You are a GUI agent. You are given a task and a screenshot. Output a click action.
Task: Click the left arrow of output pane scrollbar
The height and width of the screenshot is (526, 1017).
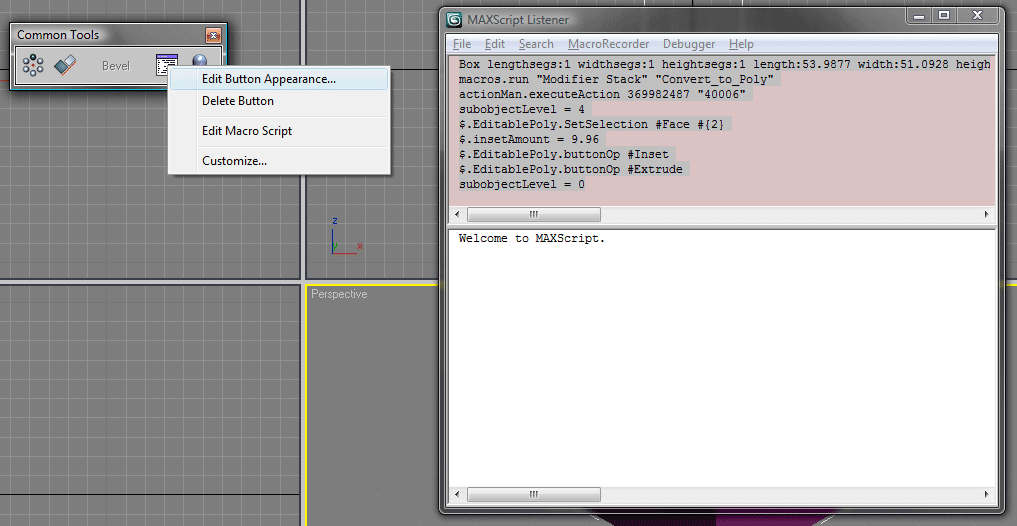tap(457, 494)
